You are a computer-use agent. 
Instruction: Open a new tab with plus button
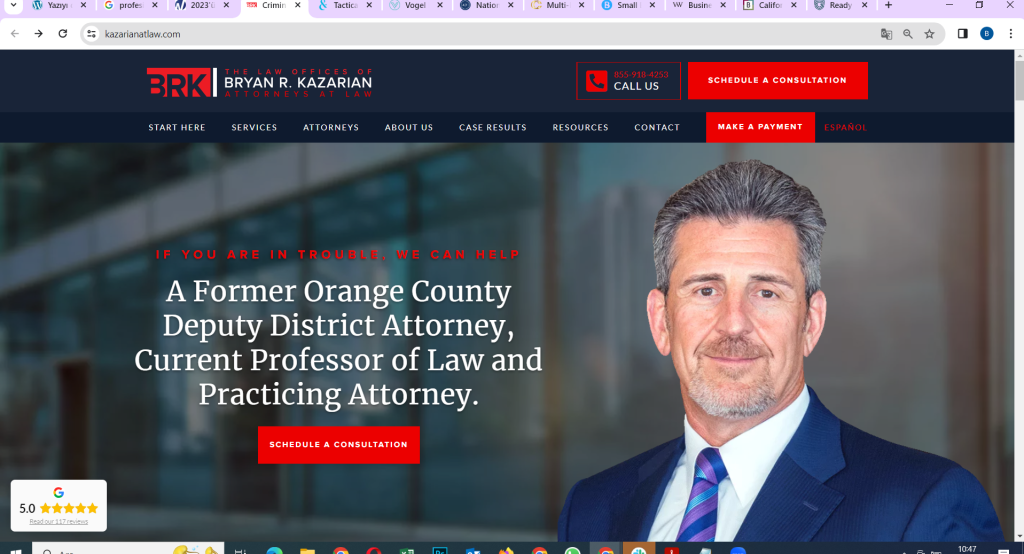pyautogui.click(x=888, y=5)
